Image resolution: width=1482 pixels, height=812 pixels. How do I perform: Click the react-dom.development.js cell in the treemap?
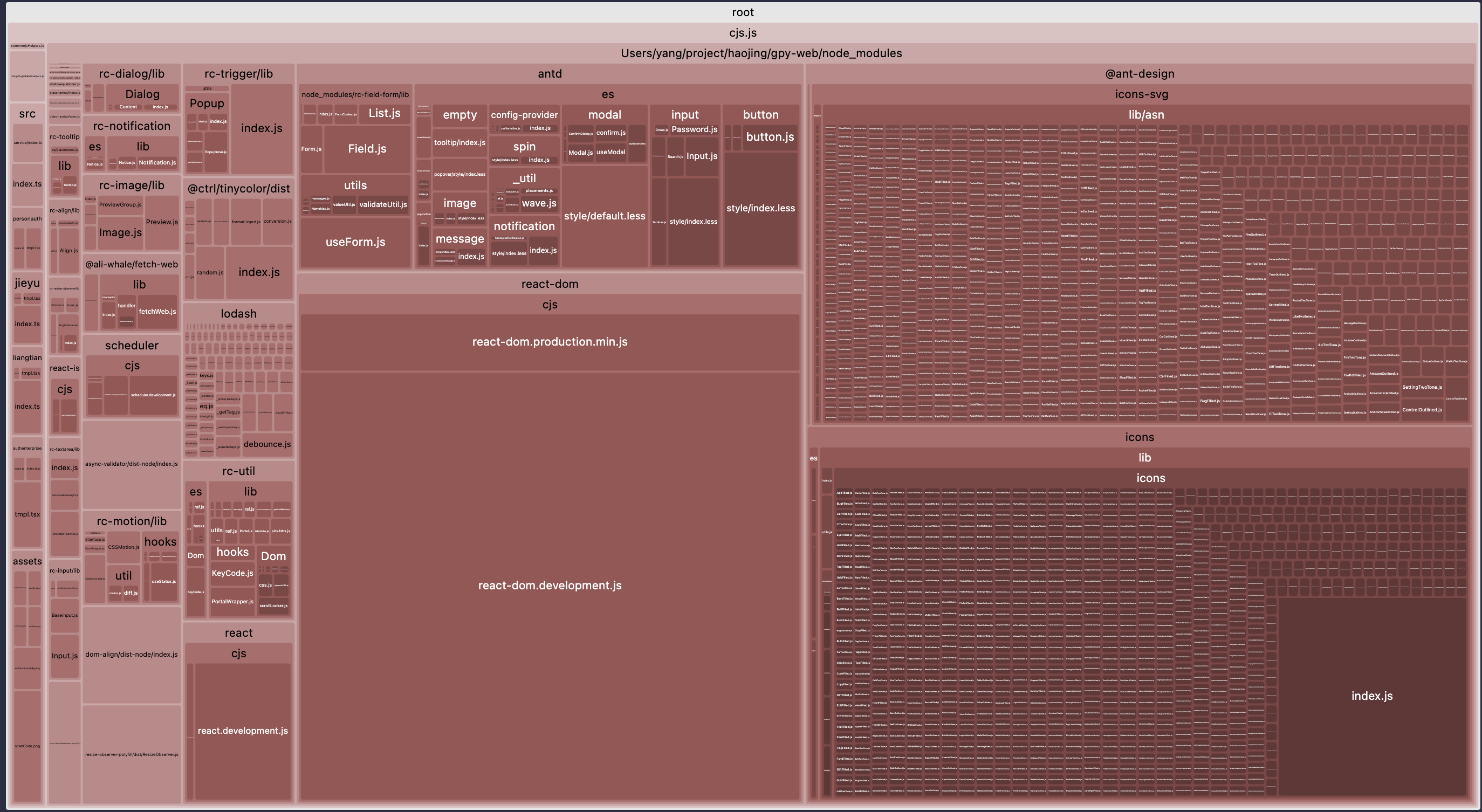(550, 585)
